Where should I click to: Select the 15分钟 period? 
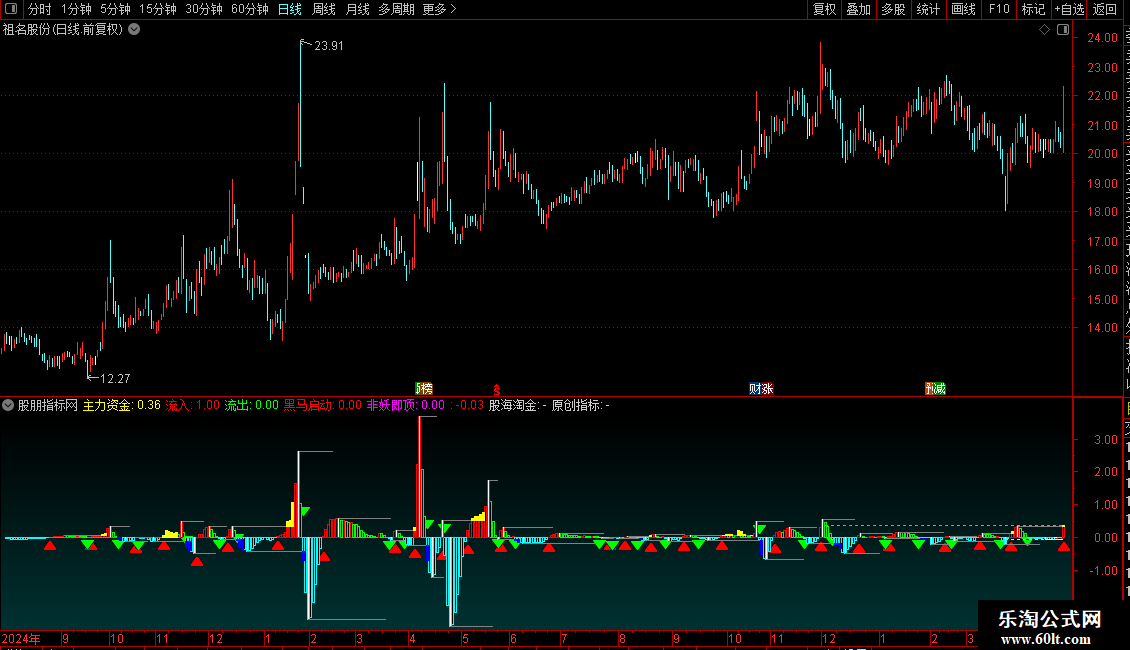point(157,9)
